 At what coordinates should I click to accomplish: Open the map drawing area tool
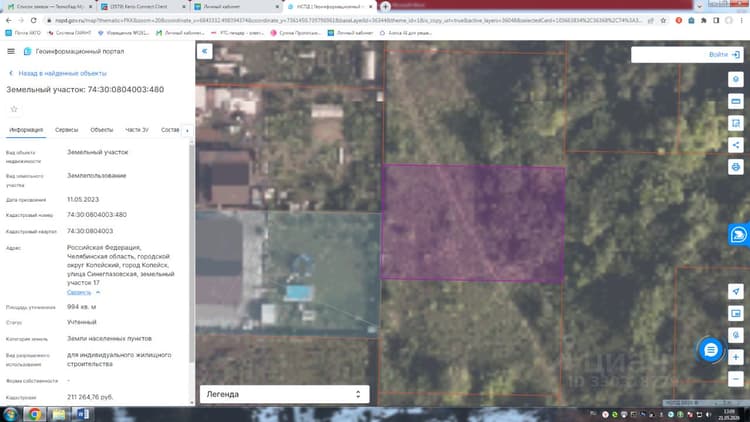click(736, 123)
